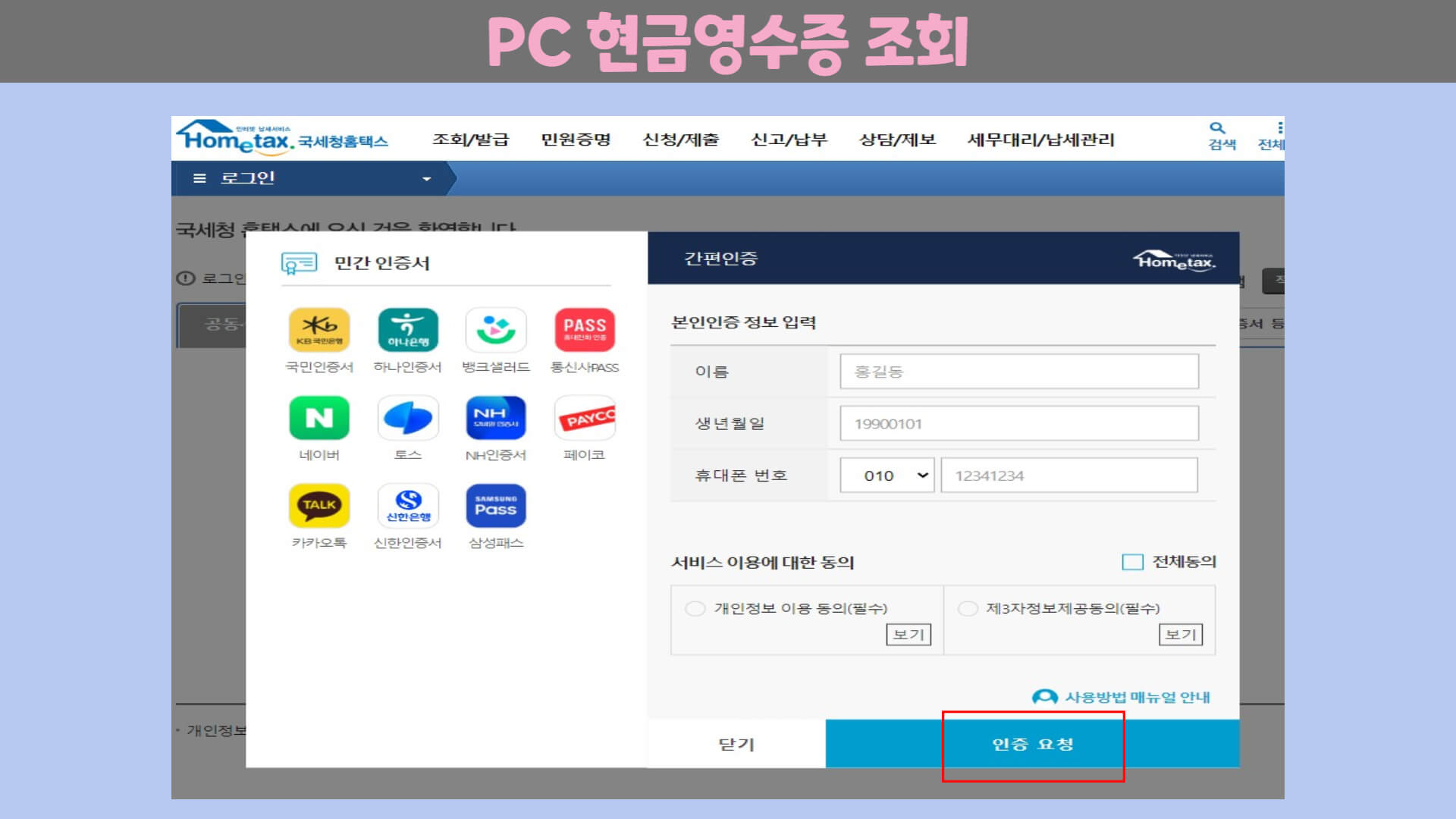Viewport: 1456px width, 819px height.
Task: Select the KB 국민인증서 icon
Action: click(319, 331)
